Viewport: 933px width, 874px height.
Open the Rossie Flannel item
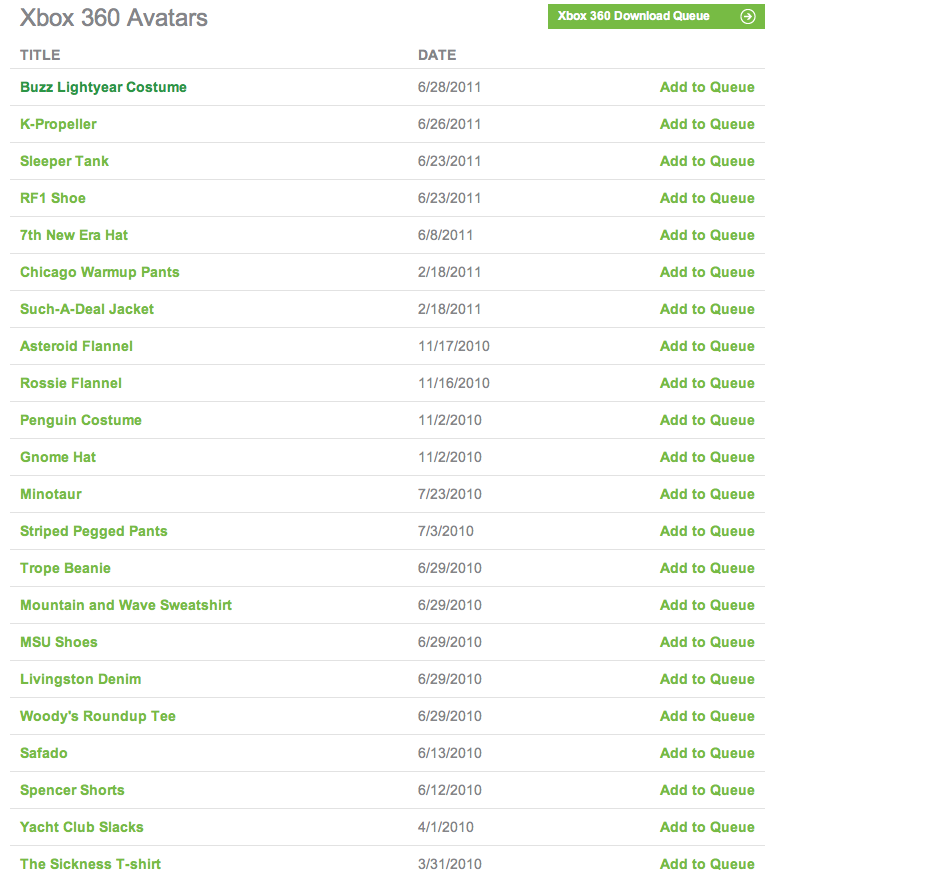[x=71, y=383]
